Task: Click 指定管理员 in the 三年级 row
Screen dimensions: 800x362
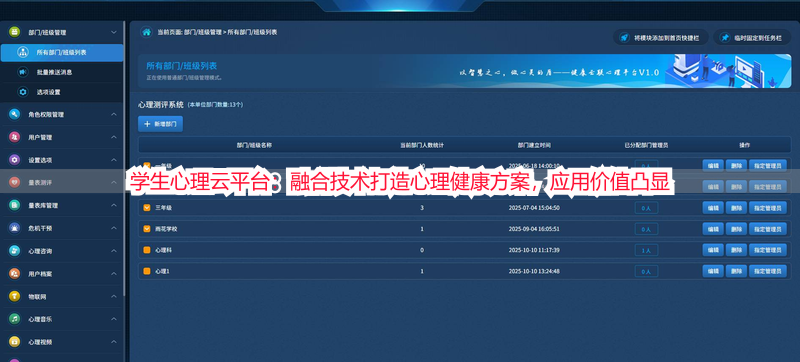Action: click(768, 208)
